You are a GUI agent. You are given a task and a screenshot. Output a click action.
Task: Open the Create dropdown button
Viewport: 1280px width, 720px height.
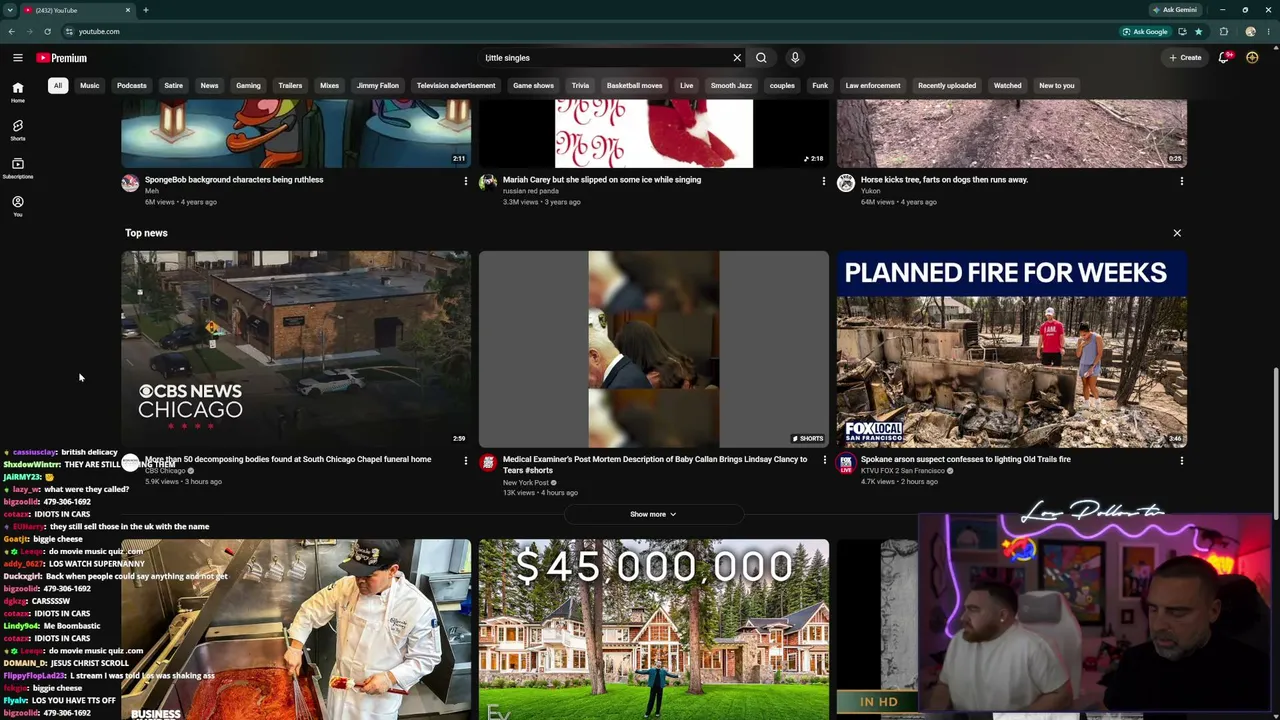[1185, 58]
